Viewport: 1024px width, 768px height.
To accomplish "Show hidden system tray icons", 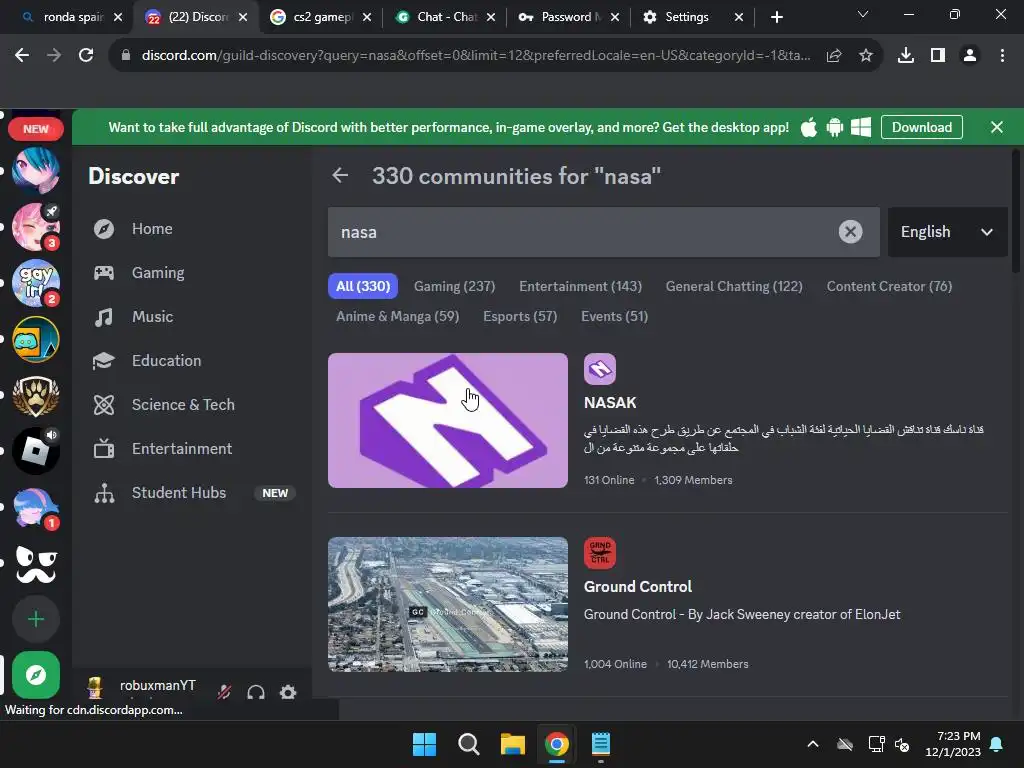I will [x=813, y=744].
